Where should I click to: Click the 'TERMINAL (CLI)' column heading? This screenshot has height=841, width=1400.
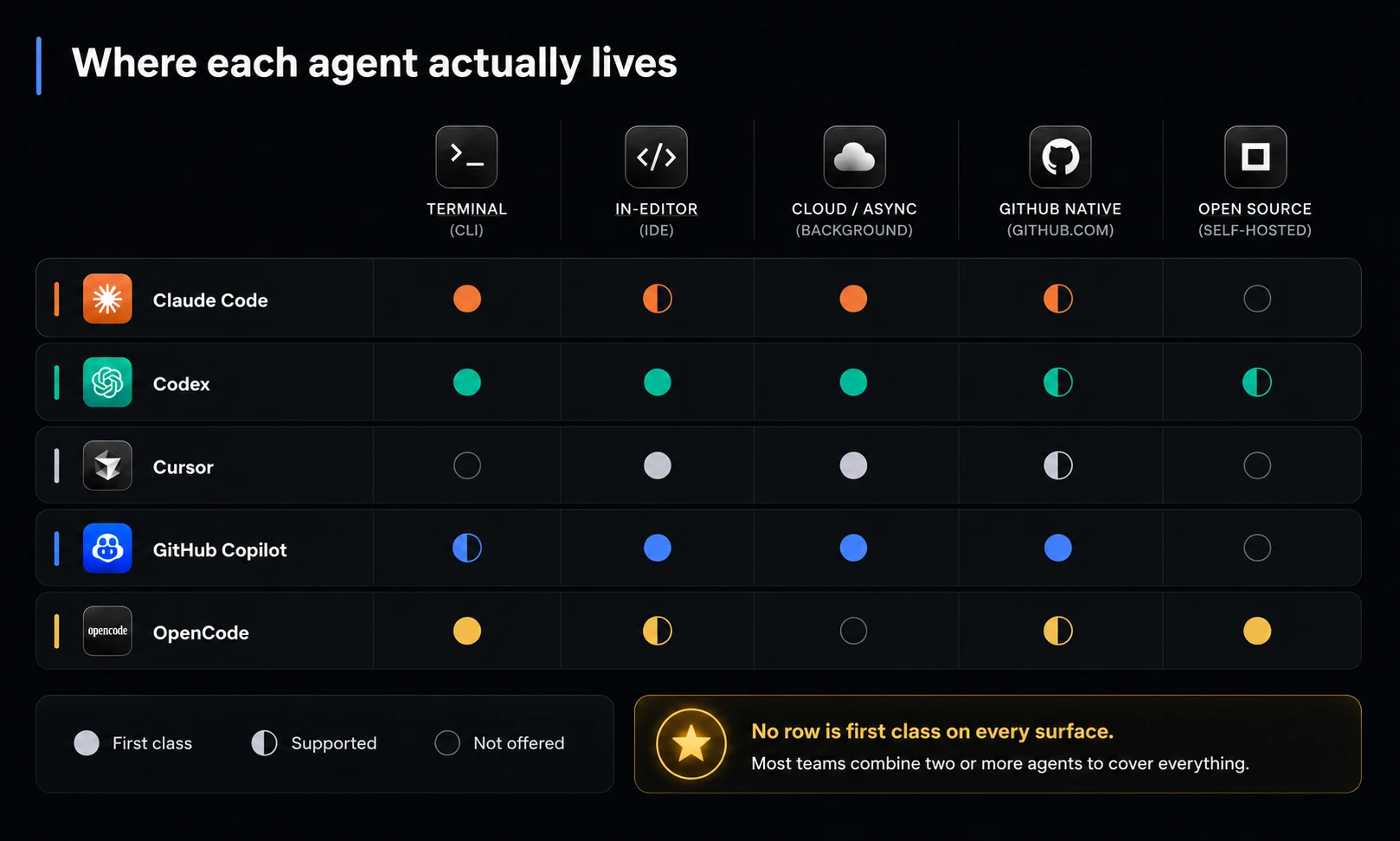[x=466, y=219]
